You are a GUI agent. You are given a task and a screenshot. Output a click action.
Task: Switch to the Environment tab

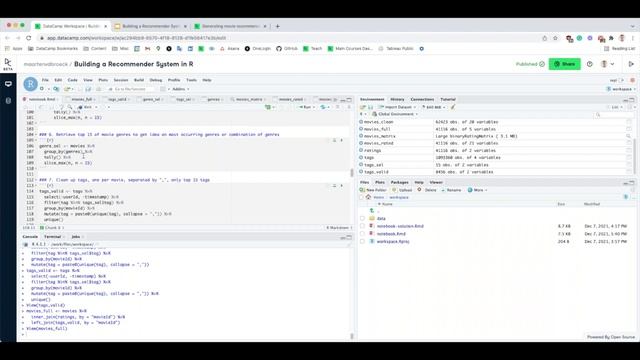372,99
